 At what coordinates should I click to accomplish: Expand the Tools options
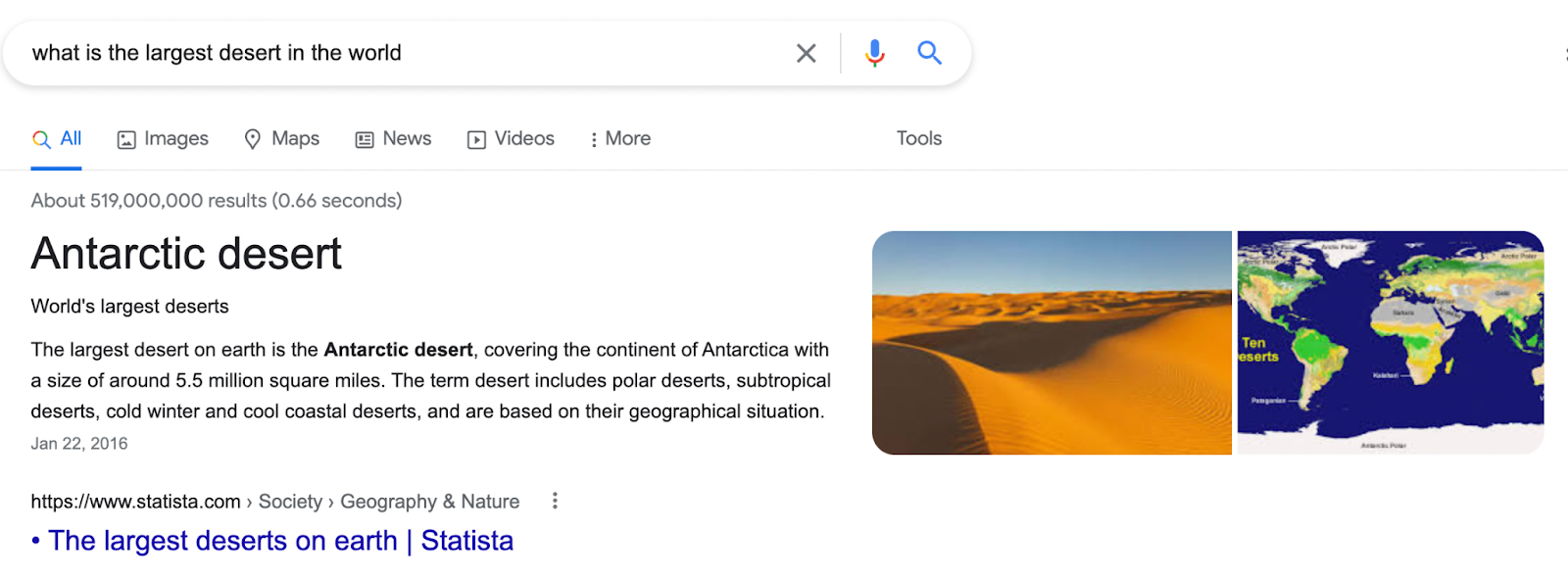click(917, 138)
